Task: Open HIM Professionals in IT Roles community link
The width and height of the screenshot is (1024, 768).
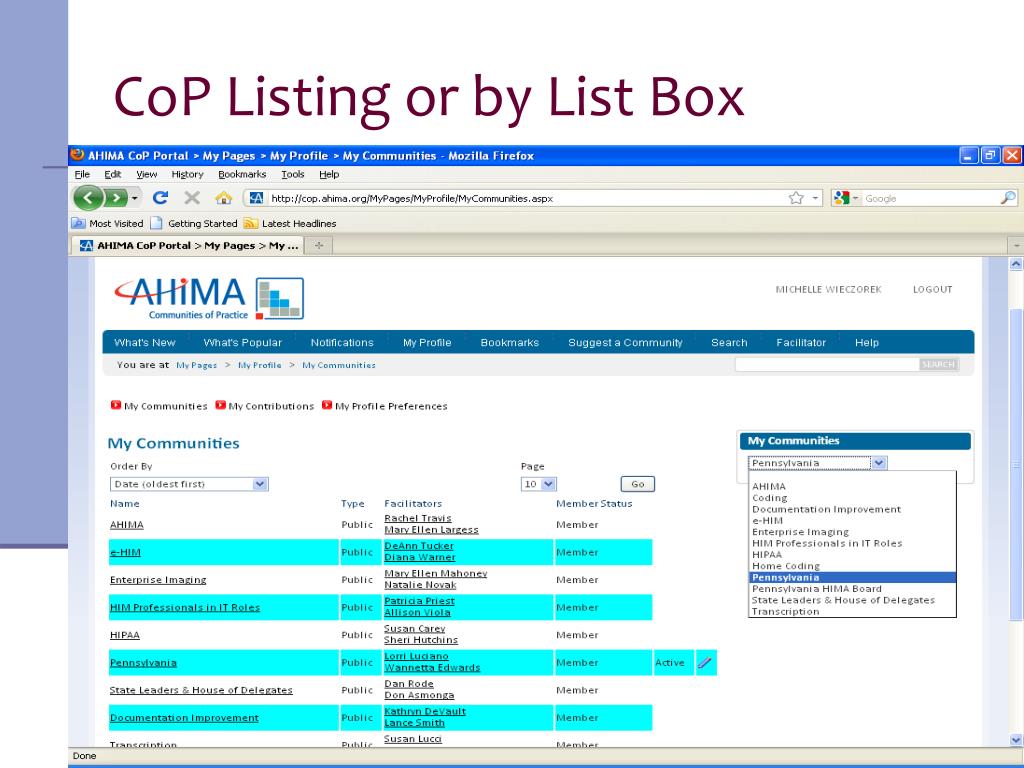Action: click(x=185, y=607)
